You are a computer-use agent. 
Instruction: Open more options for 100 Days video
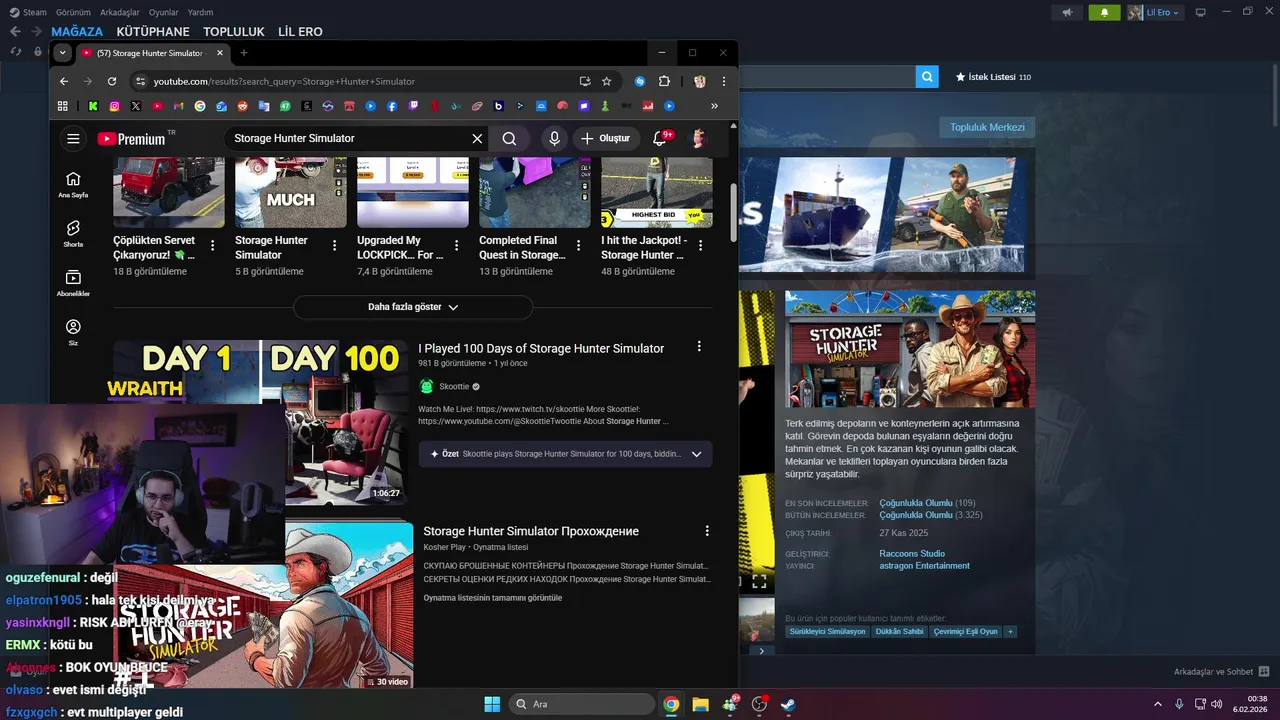(x=699, y=346)
